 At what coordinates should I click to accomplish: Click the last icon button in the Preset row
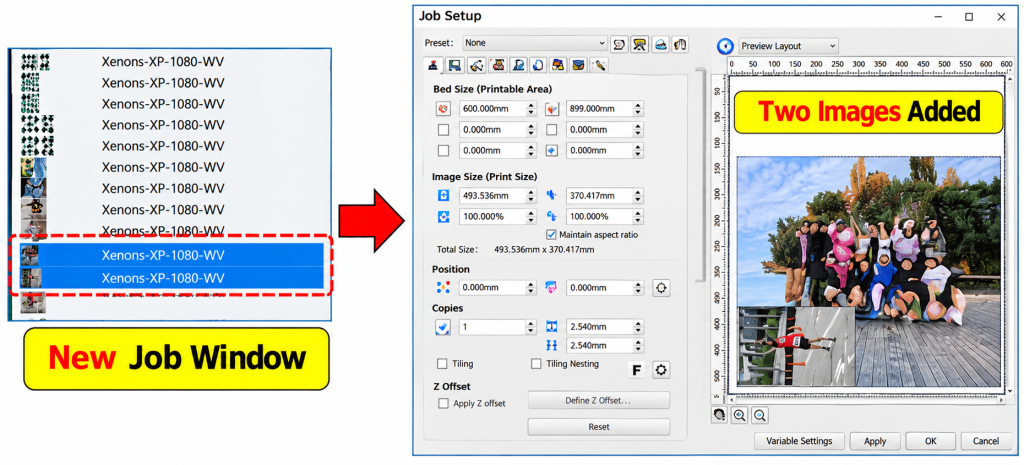coord(680,44)
